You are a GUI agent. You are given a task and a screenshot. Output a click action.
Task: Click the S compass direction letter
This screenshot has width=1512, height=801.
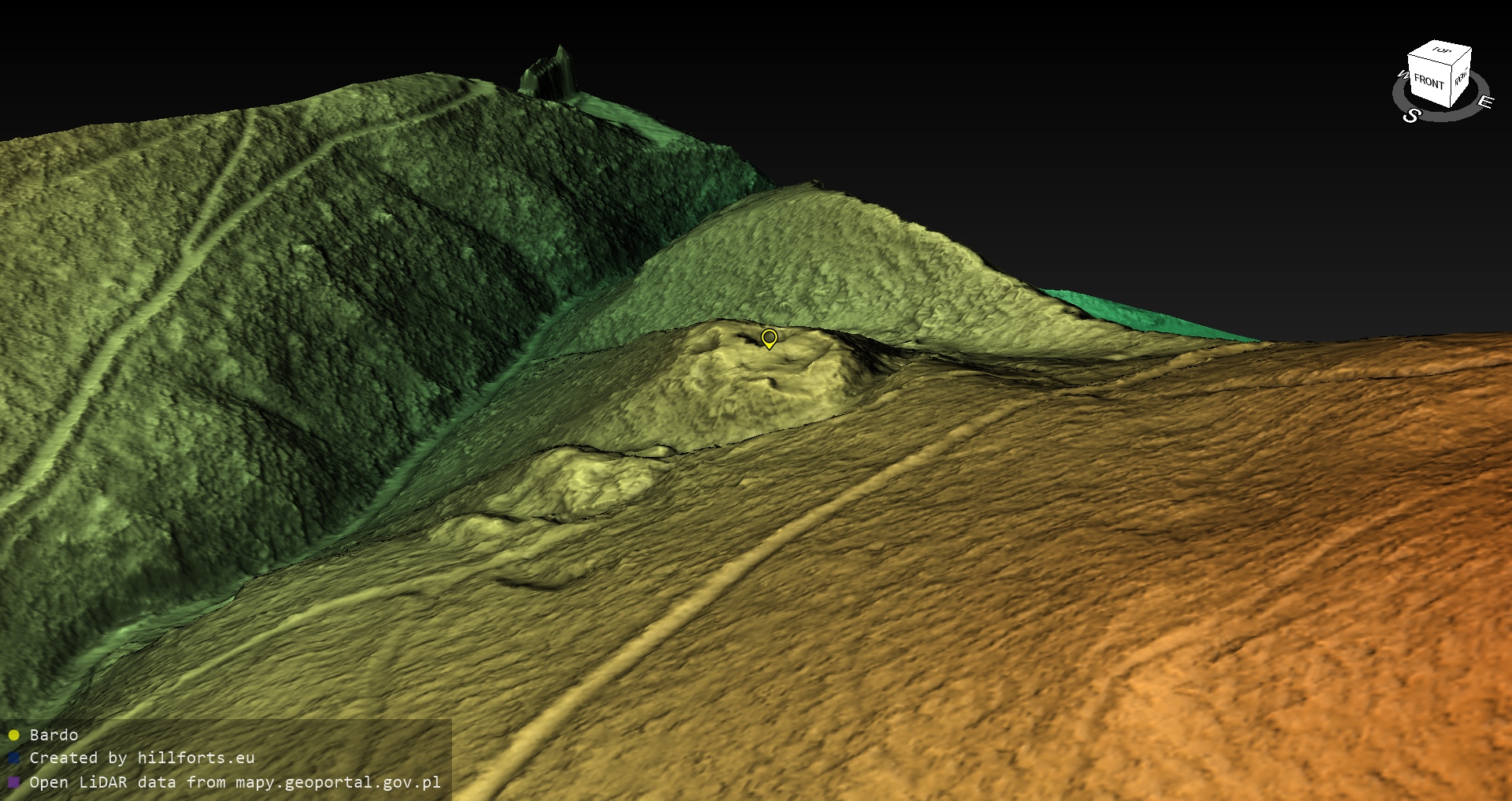pos(1411,115)
